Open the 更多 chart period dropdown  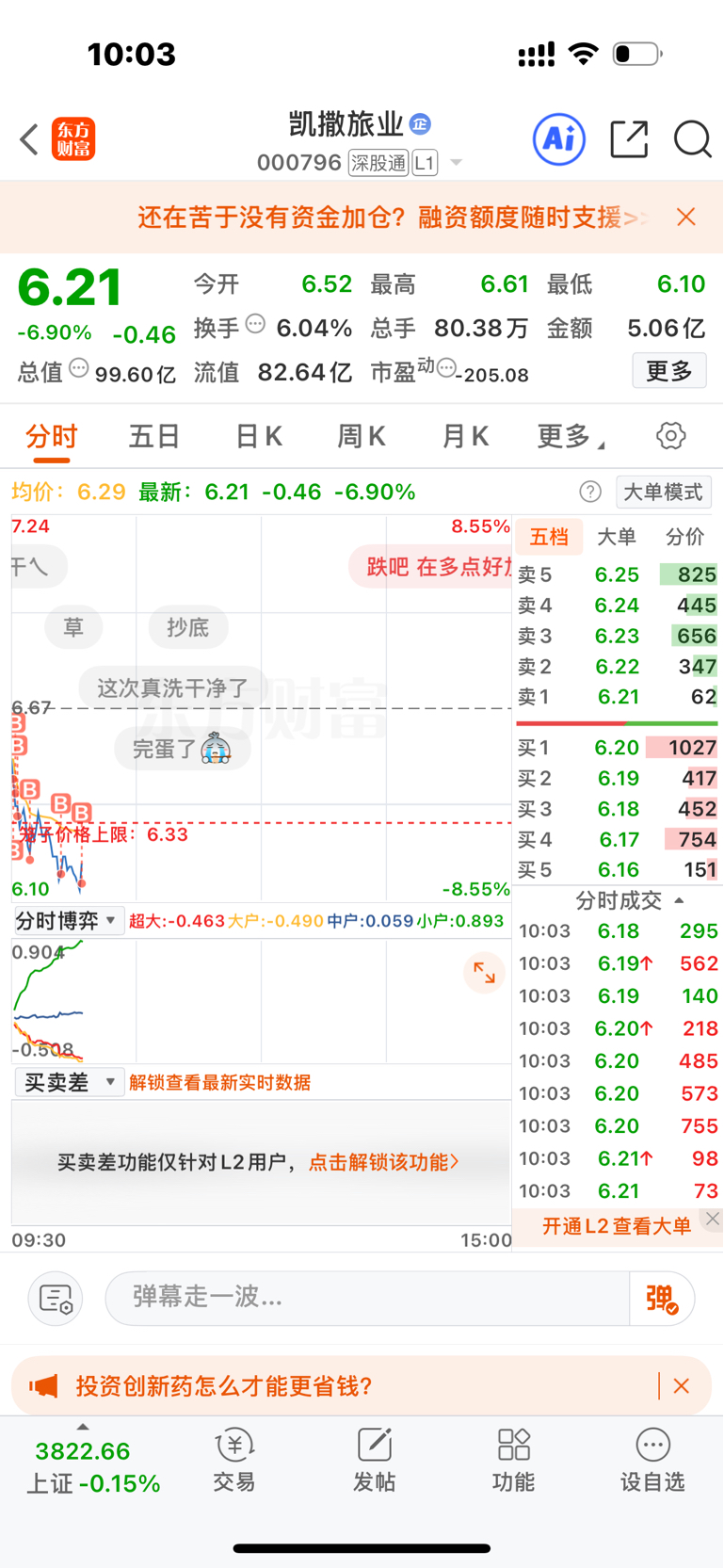pyautogui.click(x=571, y=436)
